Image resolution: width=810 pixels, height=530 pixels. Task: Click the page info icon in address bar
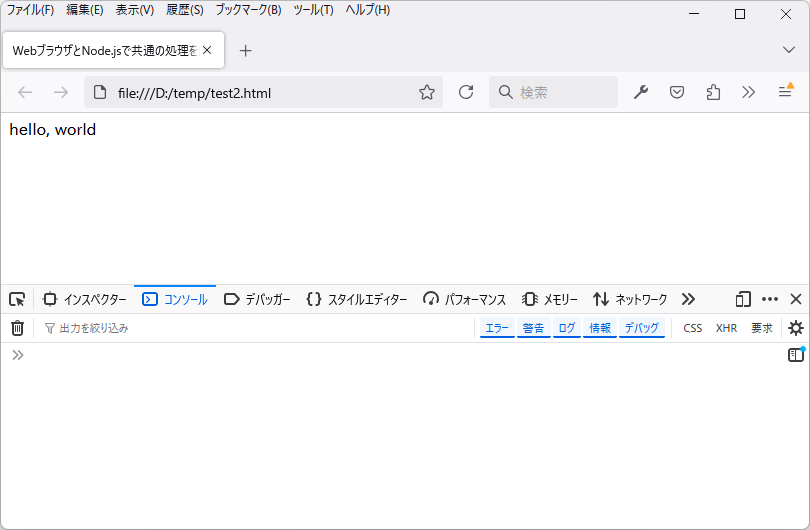[x=100, y=92]
